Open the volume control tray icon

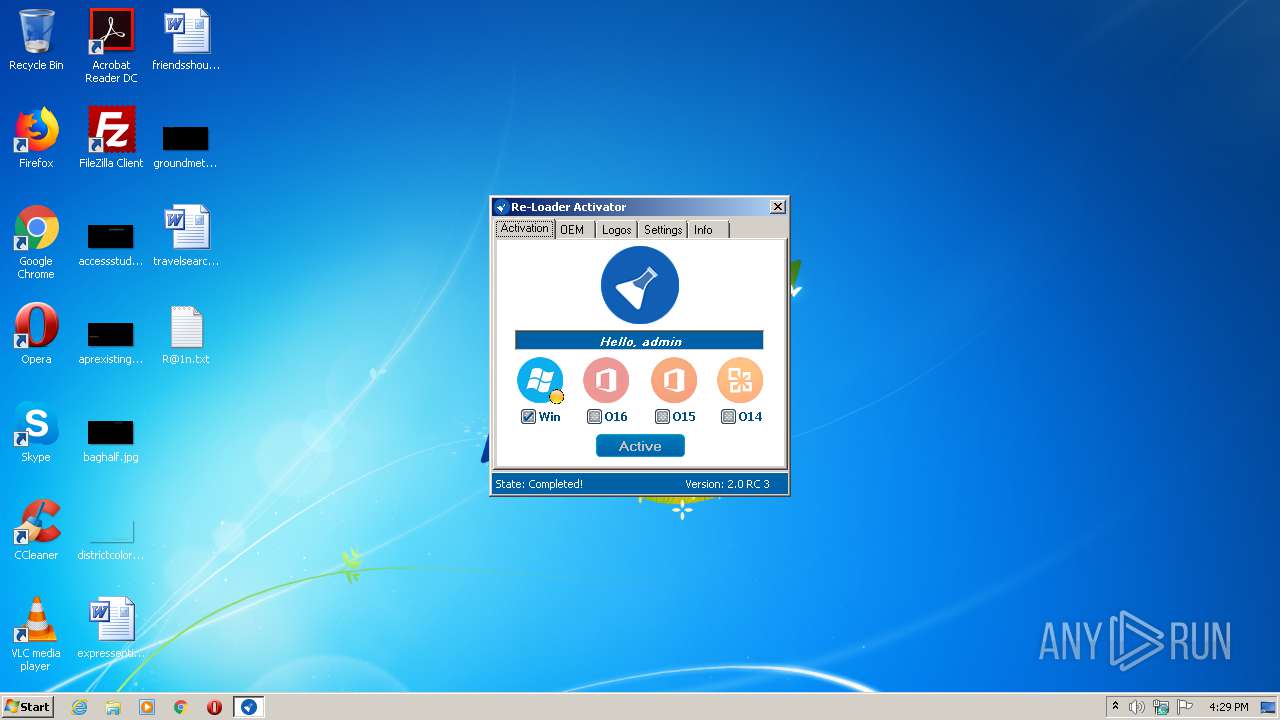(x=1137, y=707)
